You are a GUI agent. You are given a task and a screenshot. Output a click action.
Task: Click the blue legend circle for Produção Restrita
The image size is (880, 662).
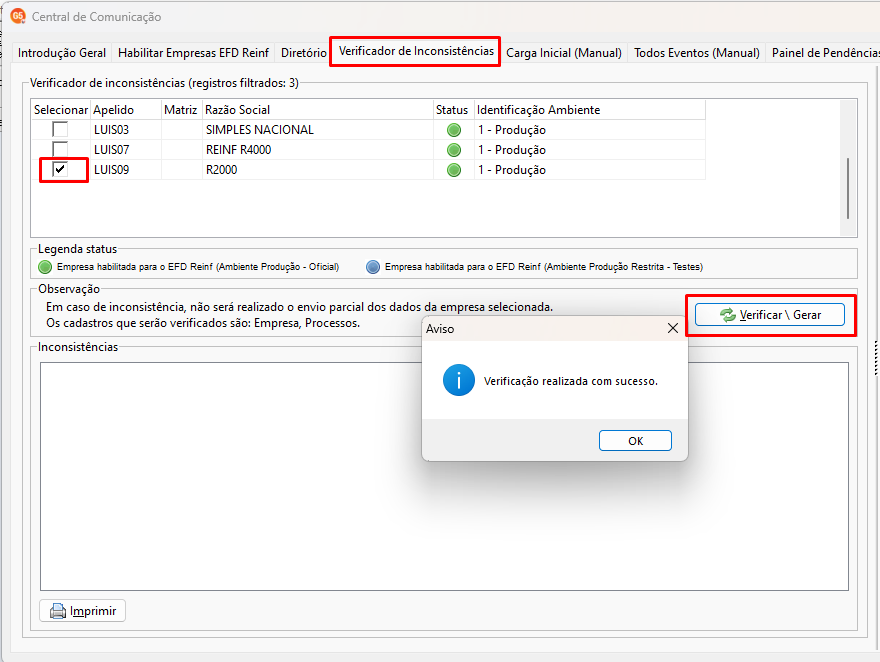coord(373,267)
